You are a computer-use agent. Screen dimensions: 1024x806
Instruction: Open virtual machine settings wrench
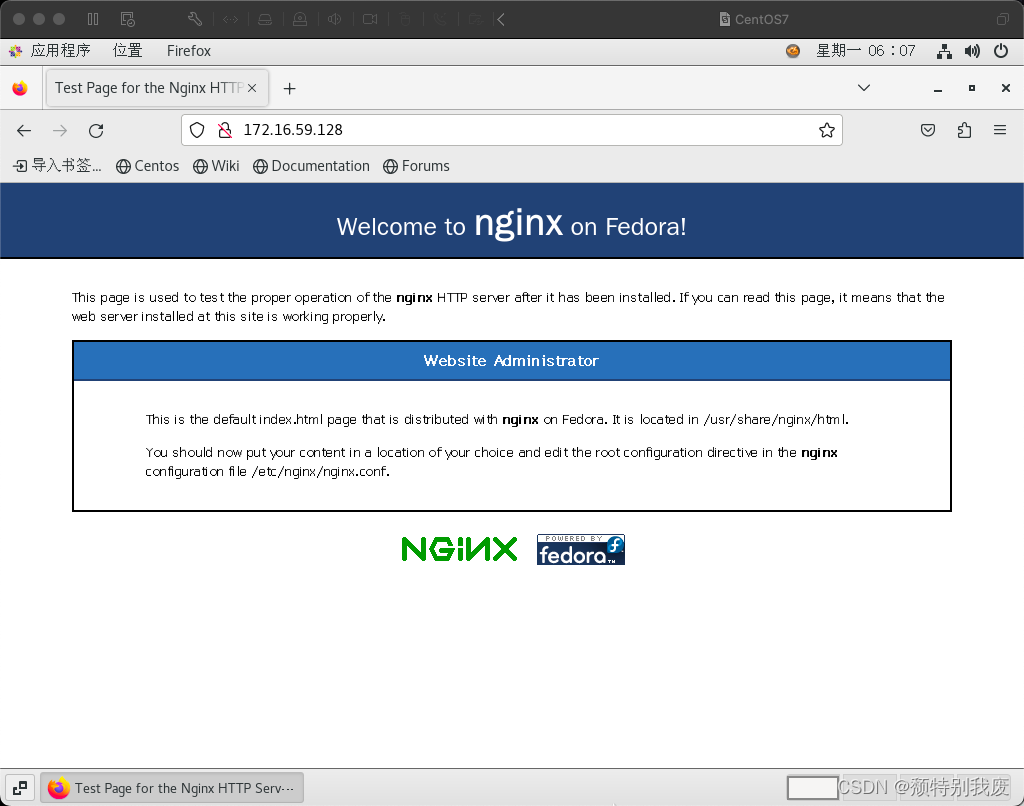point(195,19)
